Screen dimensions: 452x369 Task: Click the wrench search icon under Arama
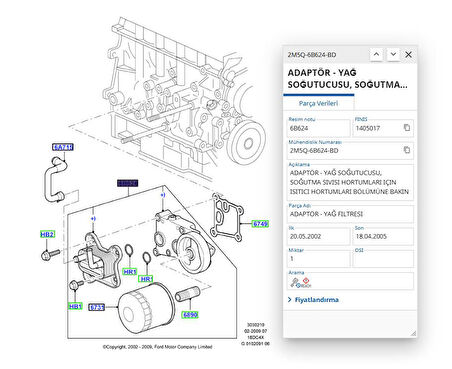pyautogui.click(x=294, y=283)
